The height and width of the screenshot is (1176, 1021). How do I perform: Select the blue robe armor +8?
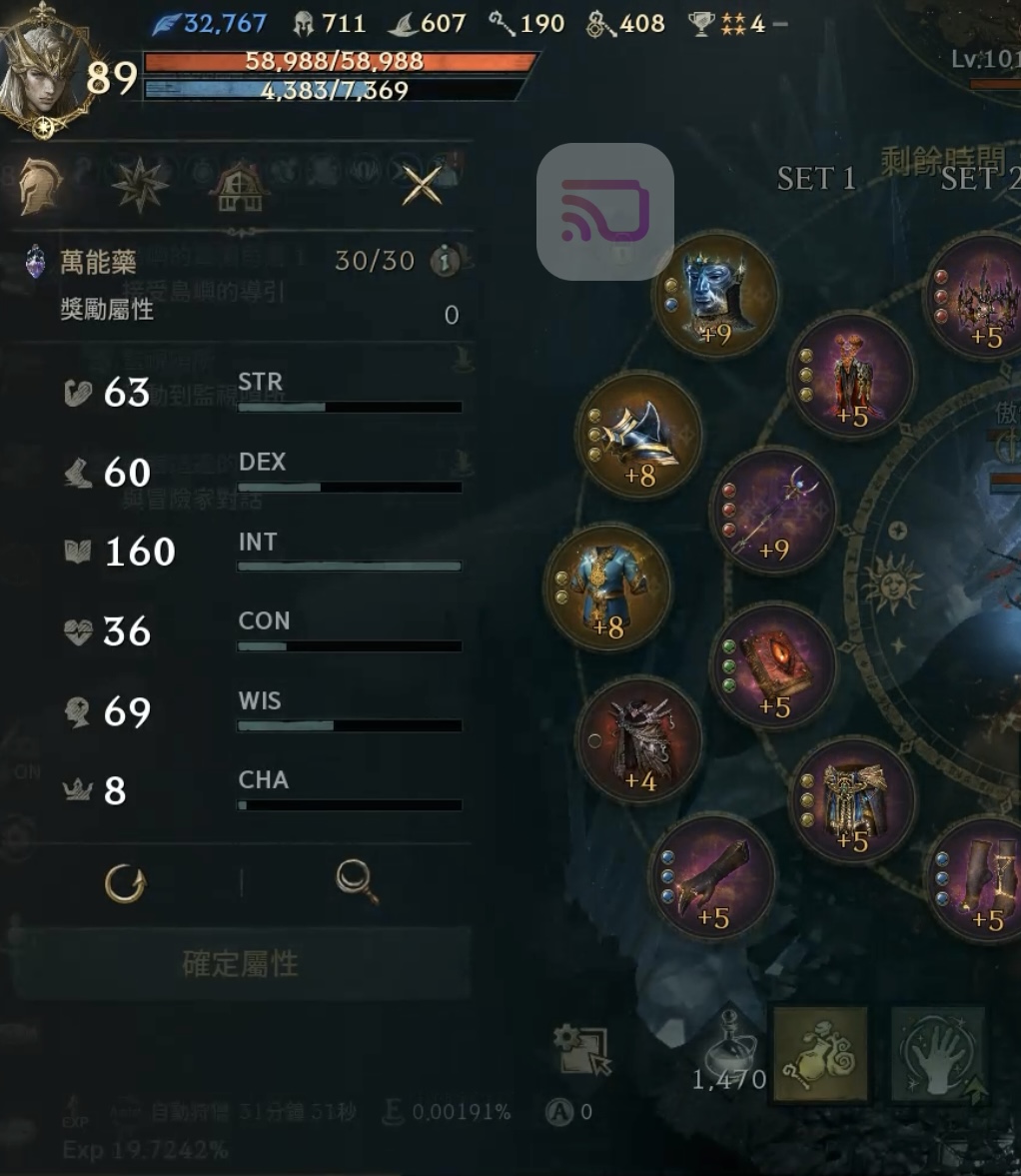click(608, 588)
